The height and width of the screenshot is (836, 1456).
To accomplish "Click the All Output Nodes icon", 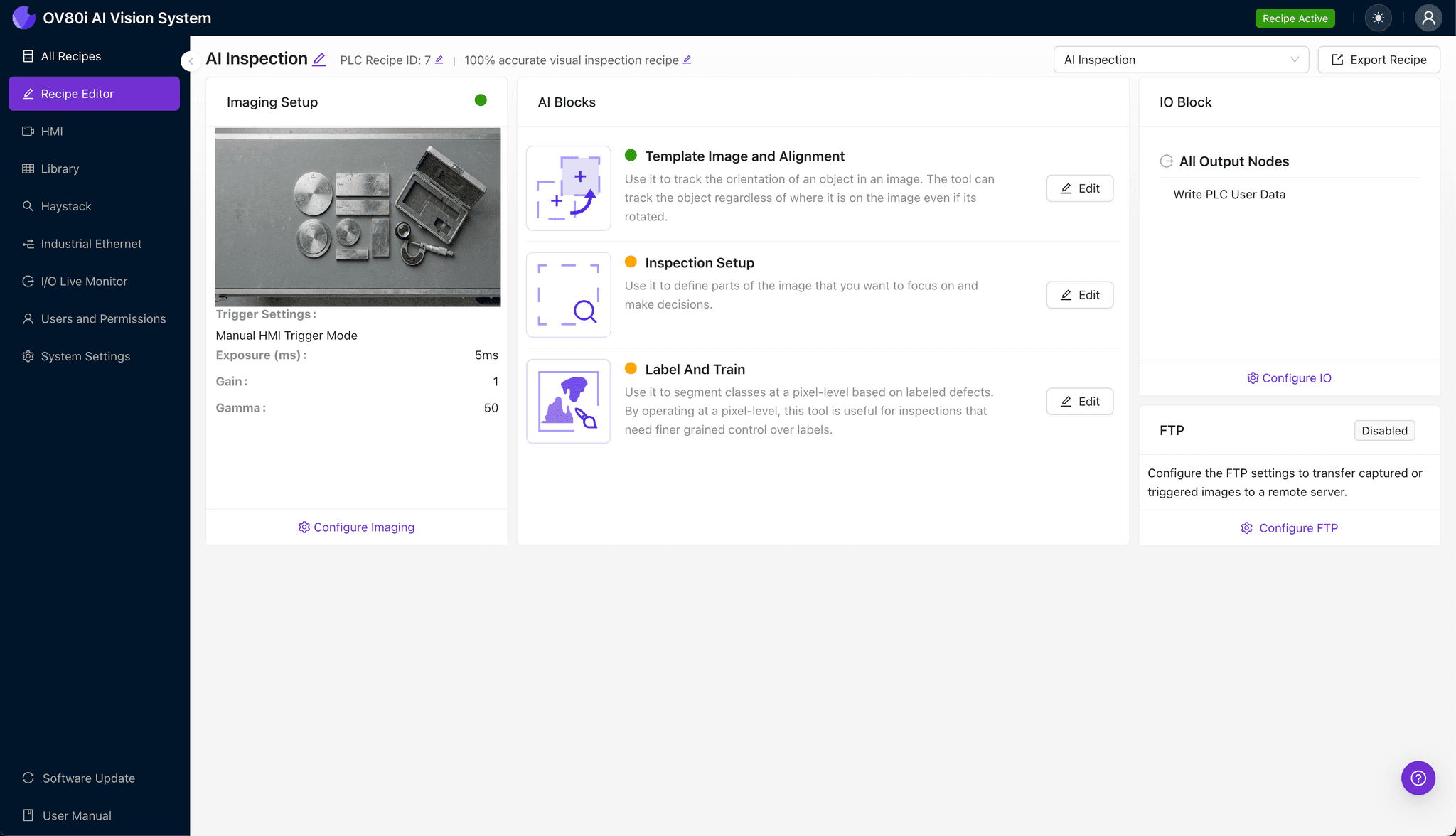I will 1166,161.
